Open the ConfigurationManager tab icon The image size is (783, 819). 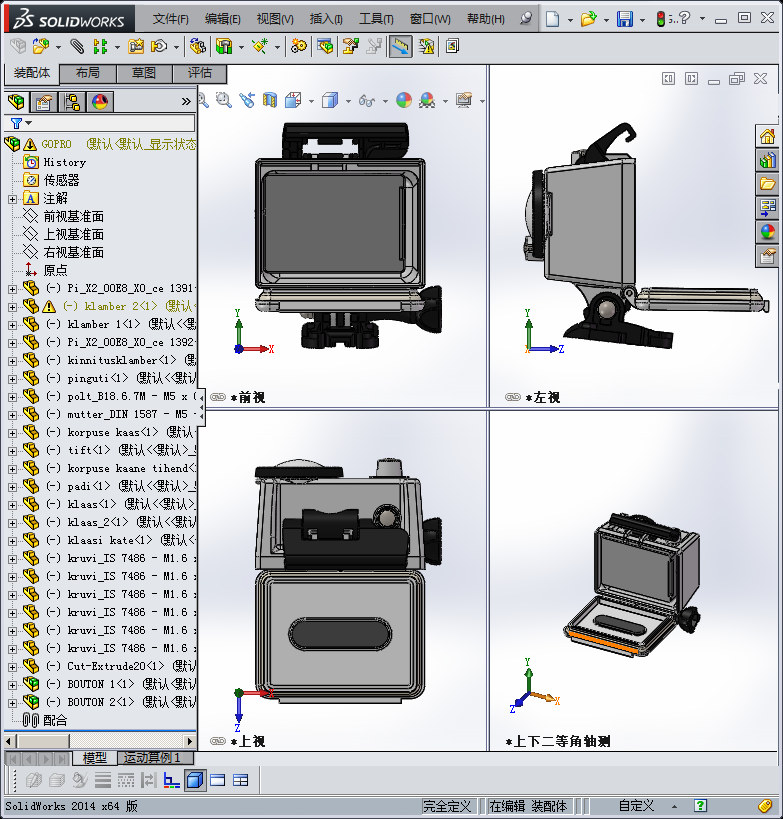coord(72,102)
